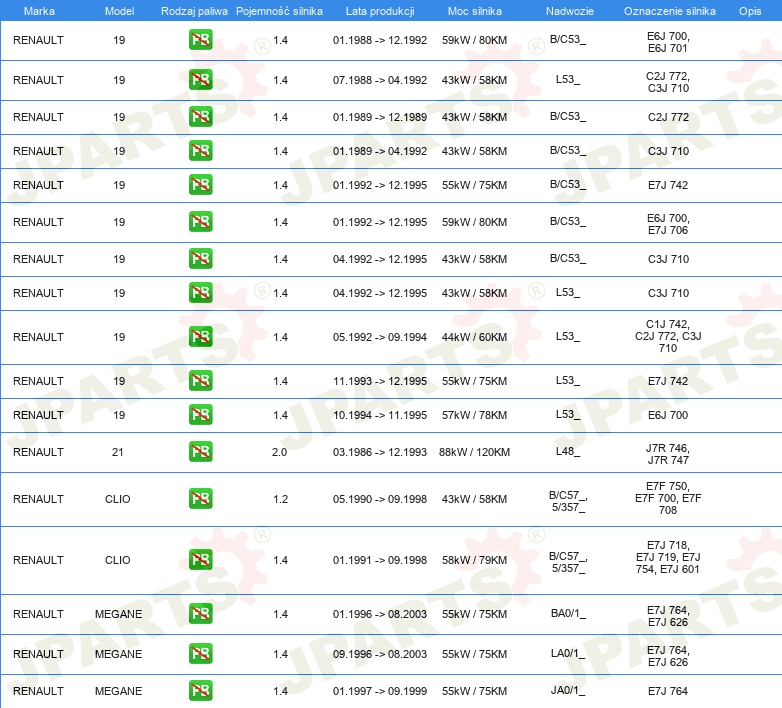Click the 01.1989 -> 12.1989 production years cell
Viewport: 782px width, 708px height.
click(380, 117)
